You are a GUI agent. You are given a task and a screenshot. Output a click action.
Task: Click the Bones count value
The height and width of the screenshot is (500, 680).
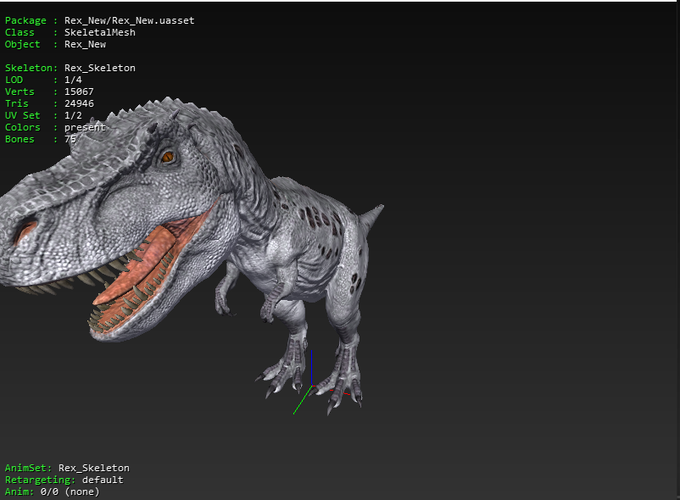[x=70, y=139]
